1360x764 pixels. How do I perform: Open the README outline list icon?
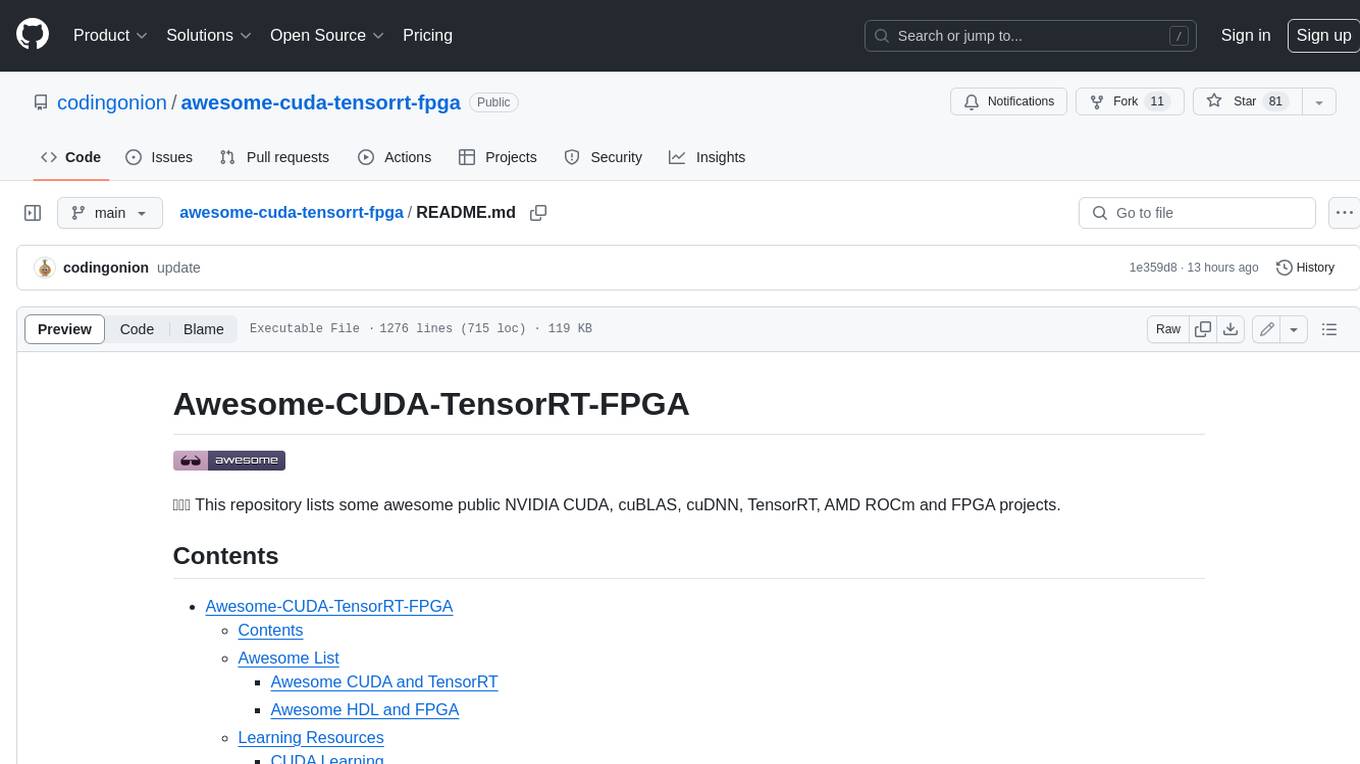(x=1329, y=329)
